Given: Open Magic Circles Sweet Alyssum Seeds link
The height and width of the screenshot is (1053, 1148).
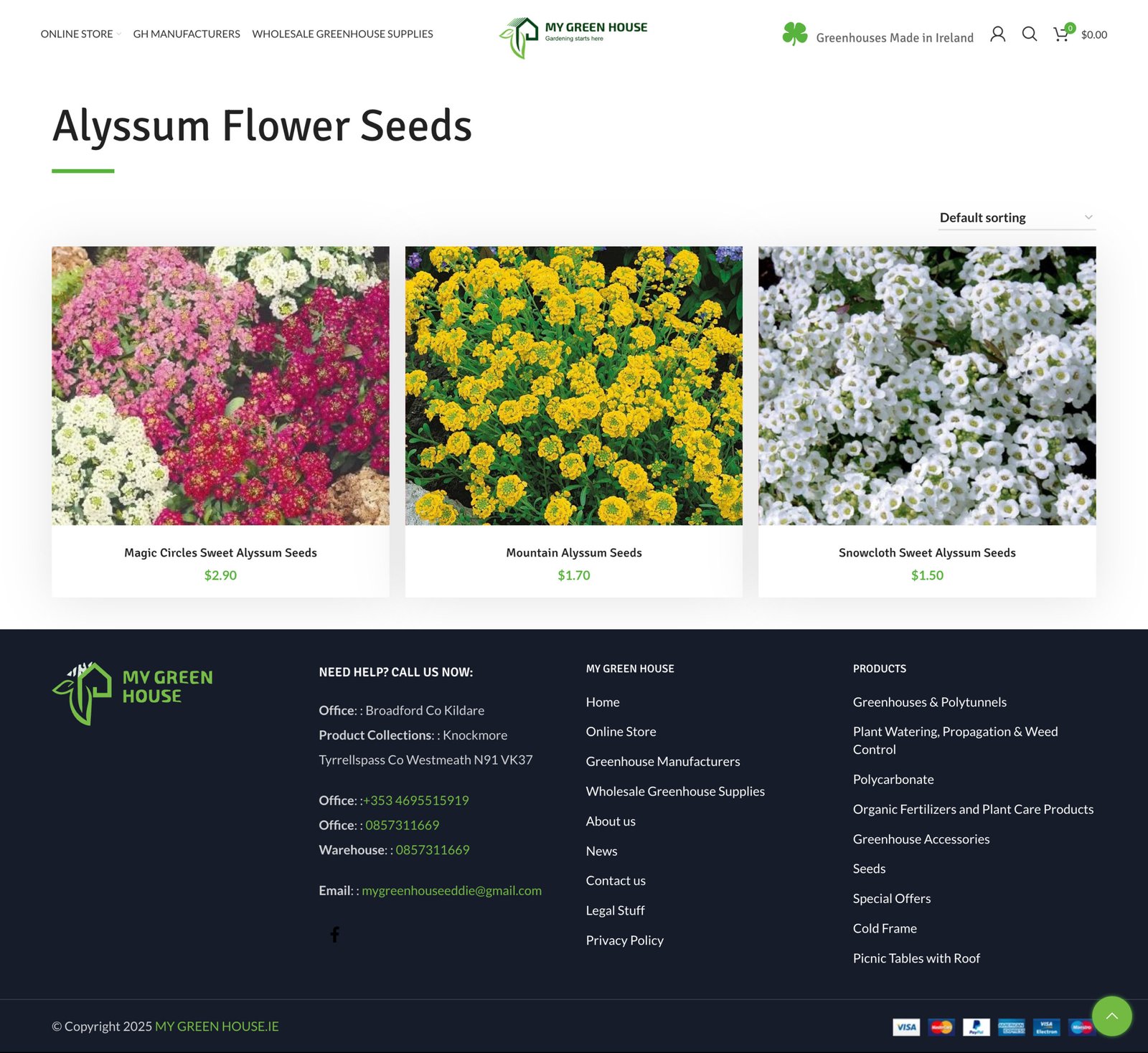Looking at the screenshot, I should [x=220, y=552].
